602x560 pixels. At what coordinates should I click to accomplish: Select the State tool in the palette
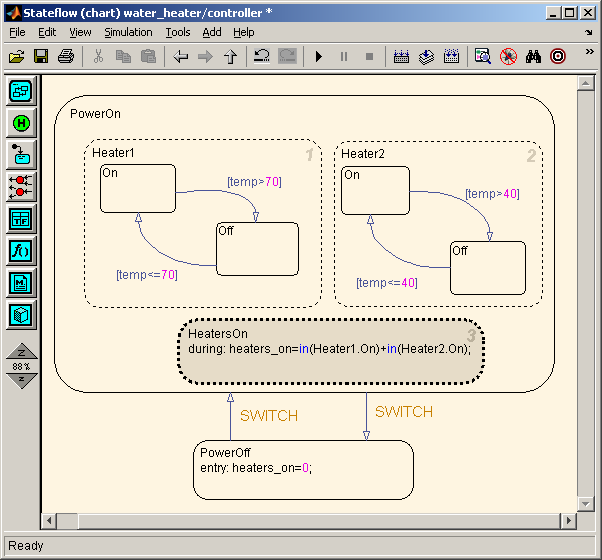click(21, 91)
